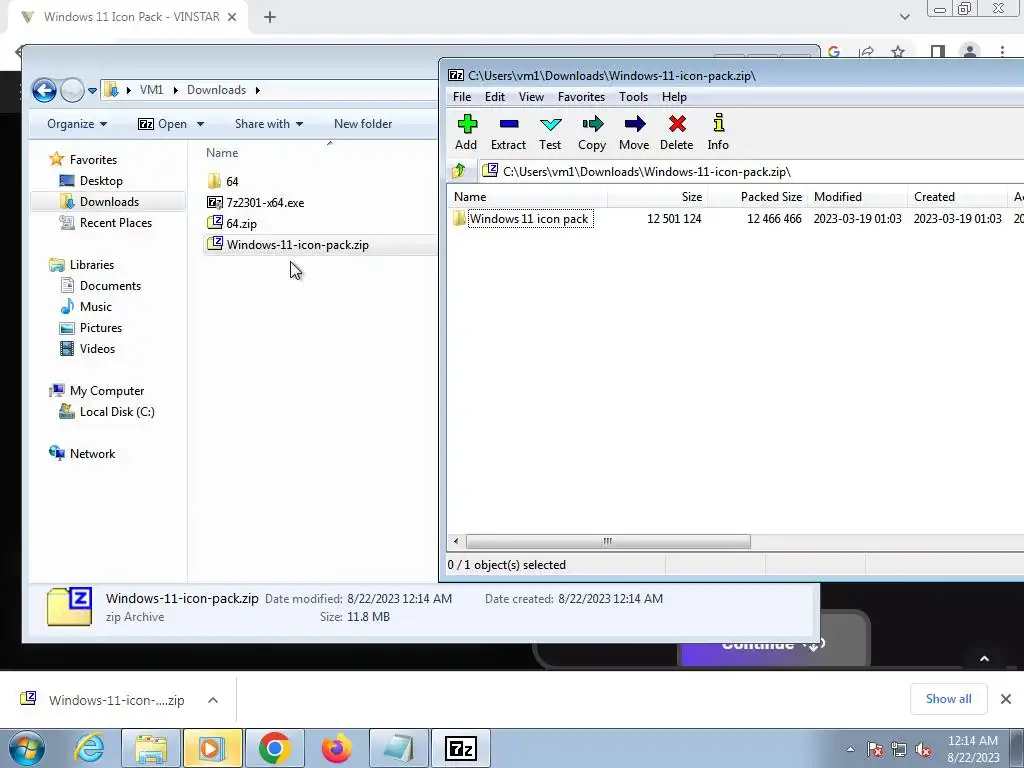Go up one folder level in 7-Zip

(x=459, y=171)
